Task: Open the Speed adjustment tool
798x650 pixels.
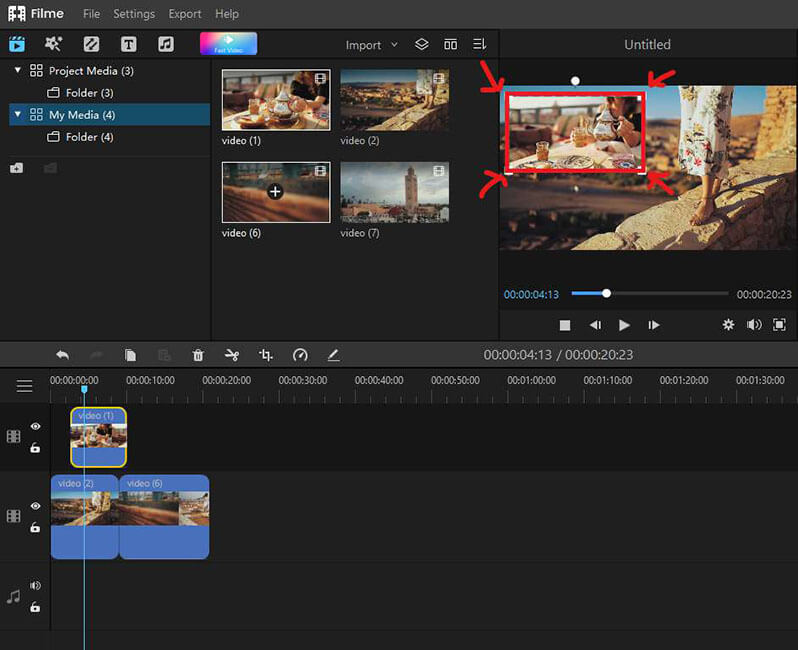Action: (x=300, y=355)
